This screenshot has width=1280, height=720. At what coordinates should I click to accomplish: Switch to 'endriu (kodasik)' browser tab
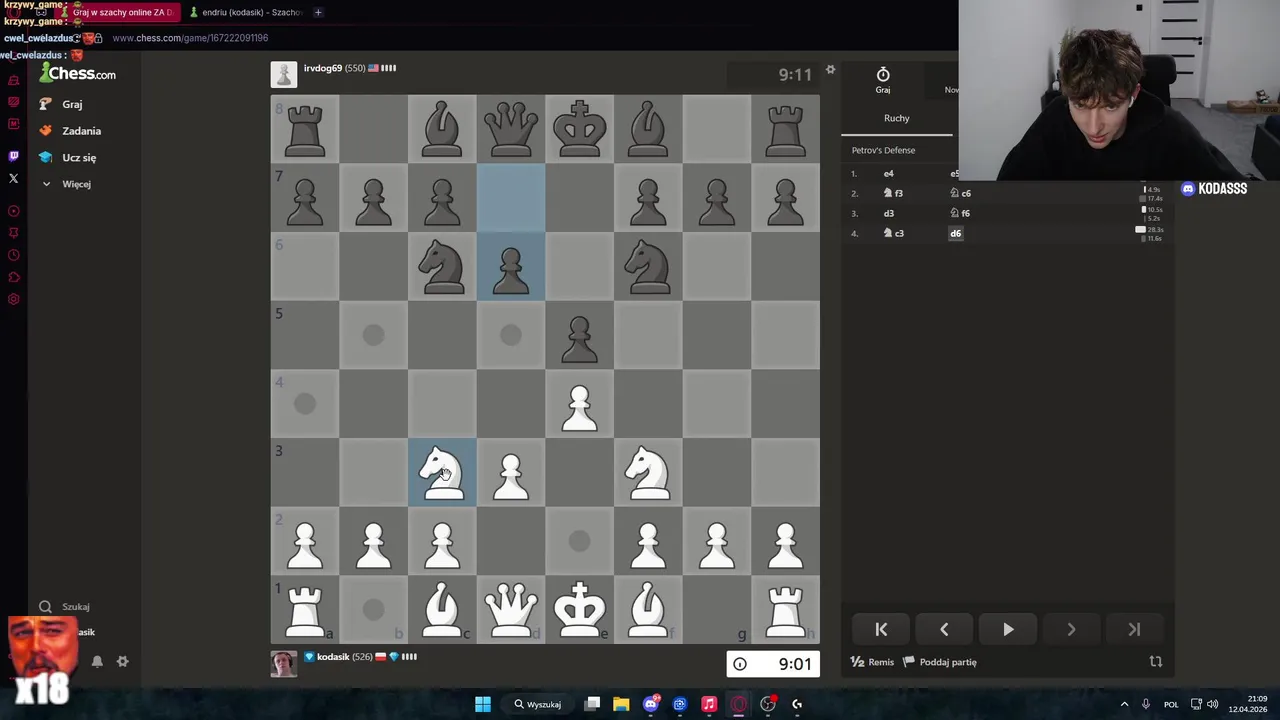tap(247, 12)
